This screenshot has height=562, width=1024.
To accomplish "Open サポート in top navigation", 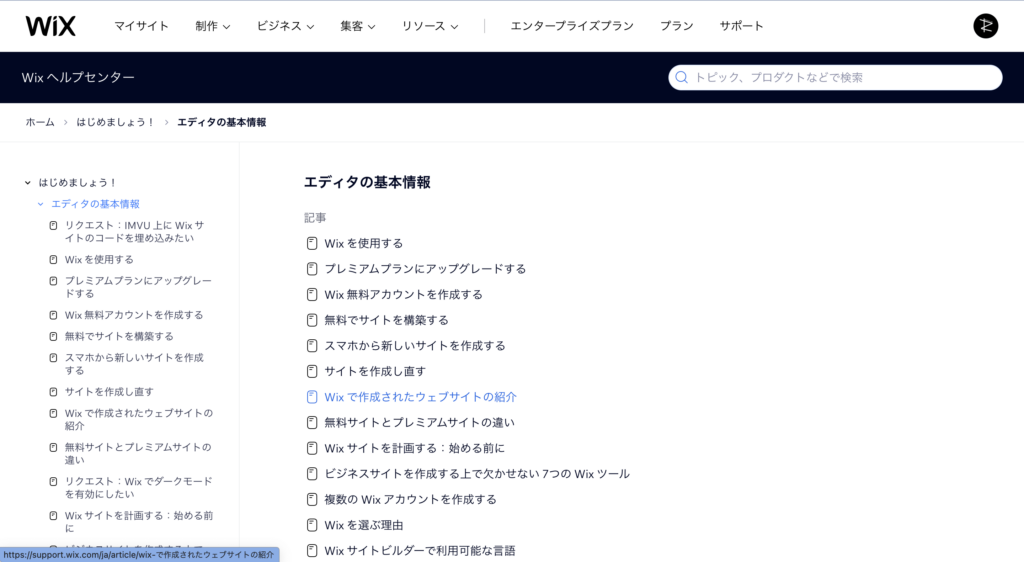I will [x=741, y=26].
